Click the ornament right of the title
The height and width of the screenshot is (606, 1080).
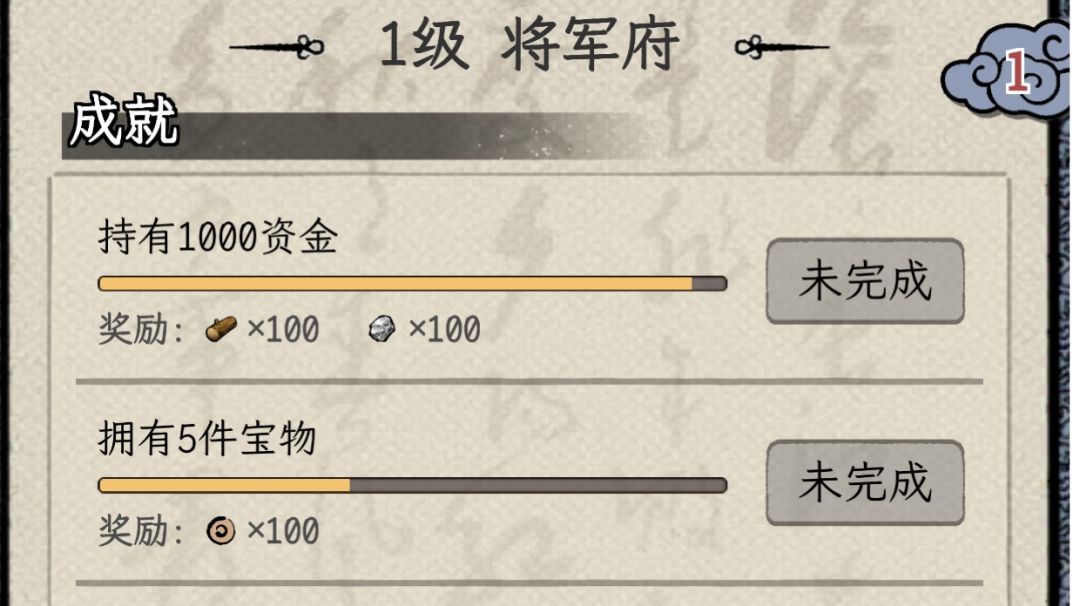pos(782,45)
